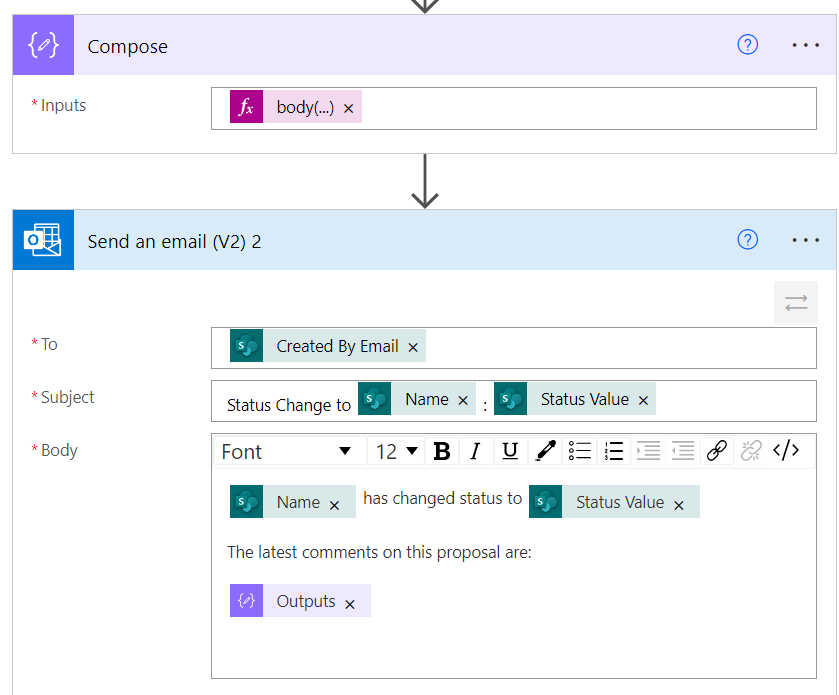Toggle italic formatting in body toolbar
The height and width of the screenshot is (695, 839).
[x=475, y=452]
